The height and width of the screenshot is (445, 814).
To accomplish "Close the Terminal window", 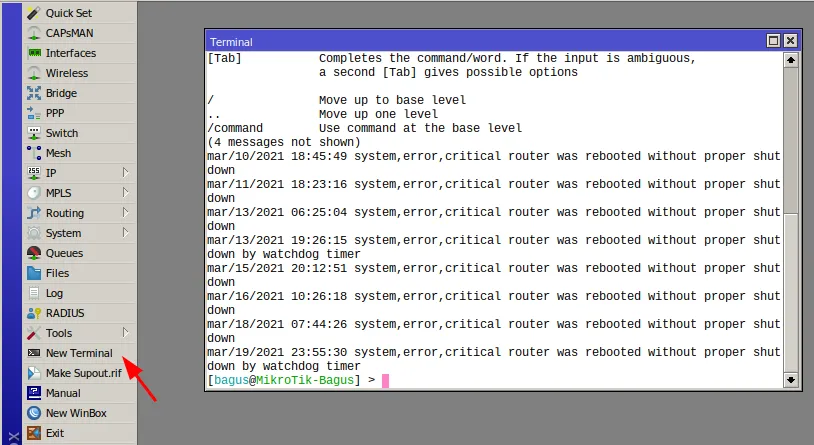I will point(790,41).
